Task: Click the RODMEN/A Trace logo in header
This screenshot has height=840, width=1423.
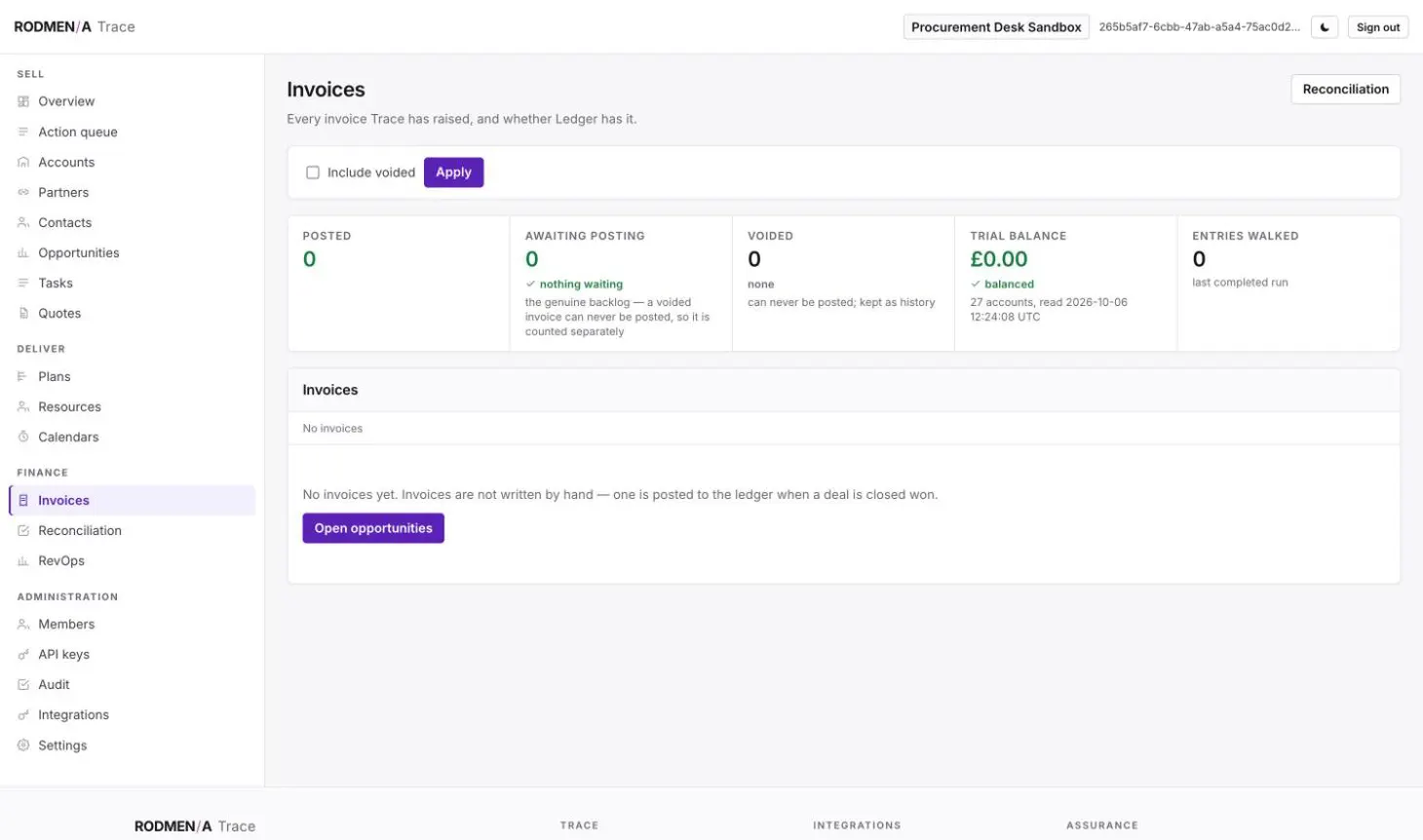Action: (x=74, y=26)
